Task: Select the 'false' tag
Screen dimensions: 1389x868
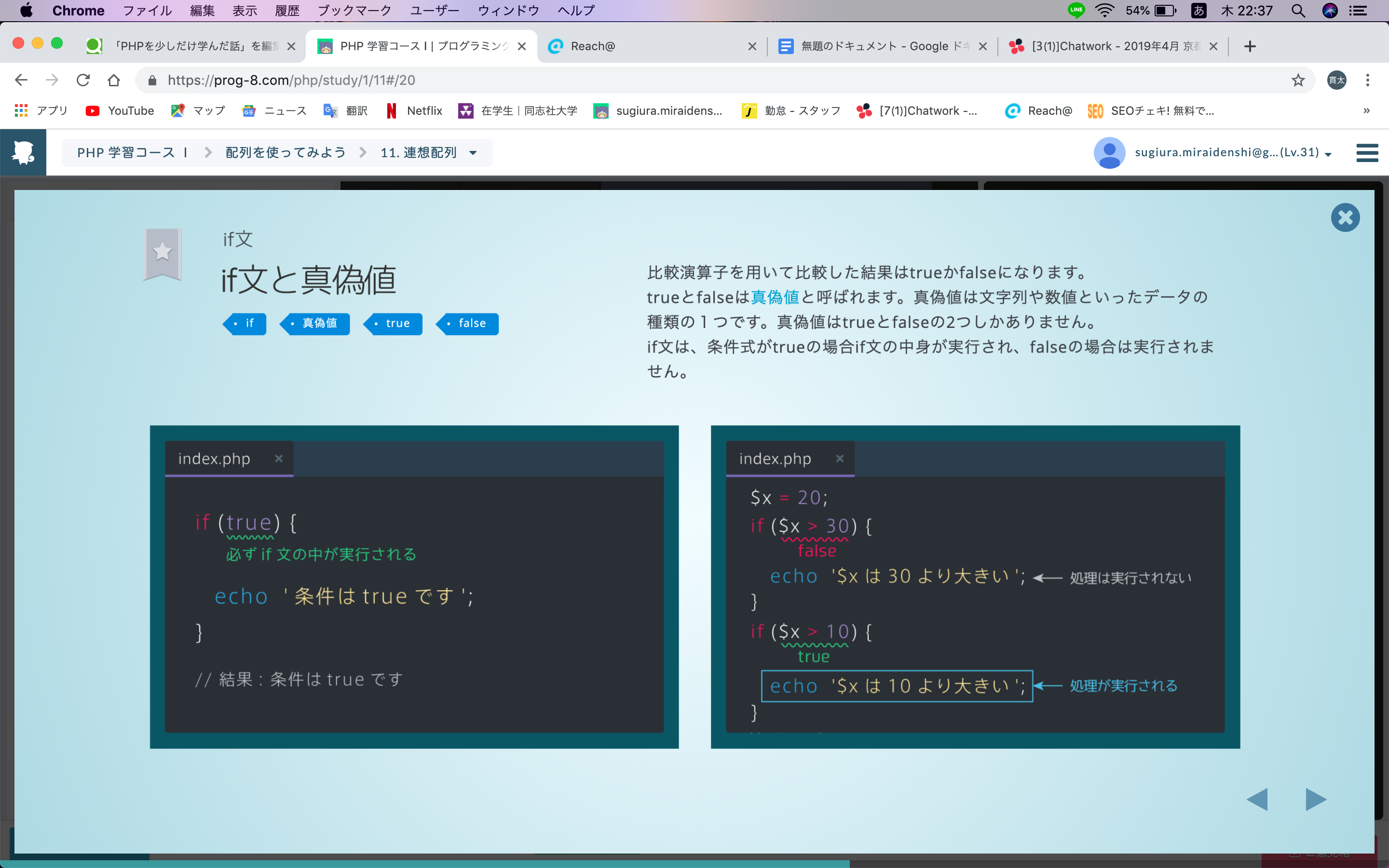Action: tap(467, 324)
